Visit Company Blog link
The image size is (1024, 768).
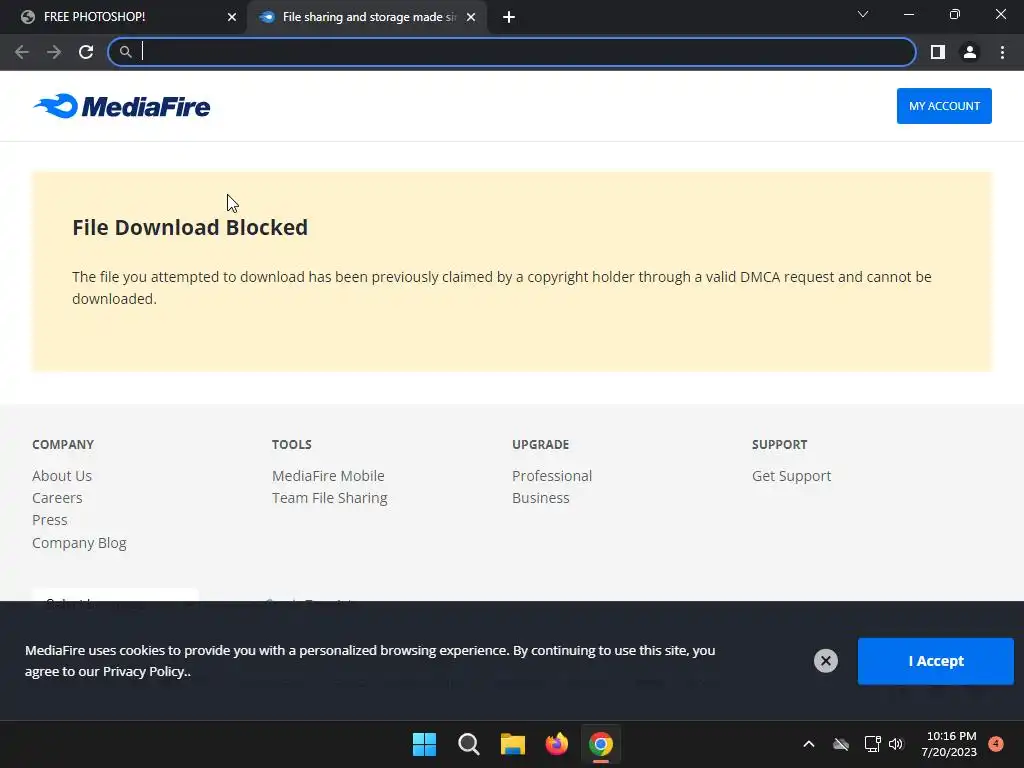[x=79, y=543]
